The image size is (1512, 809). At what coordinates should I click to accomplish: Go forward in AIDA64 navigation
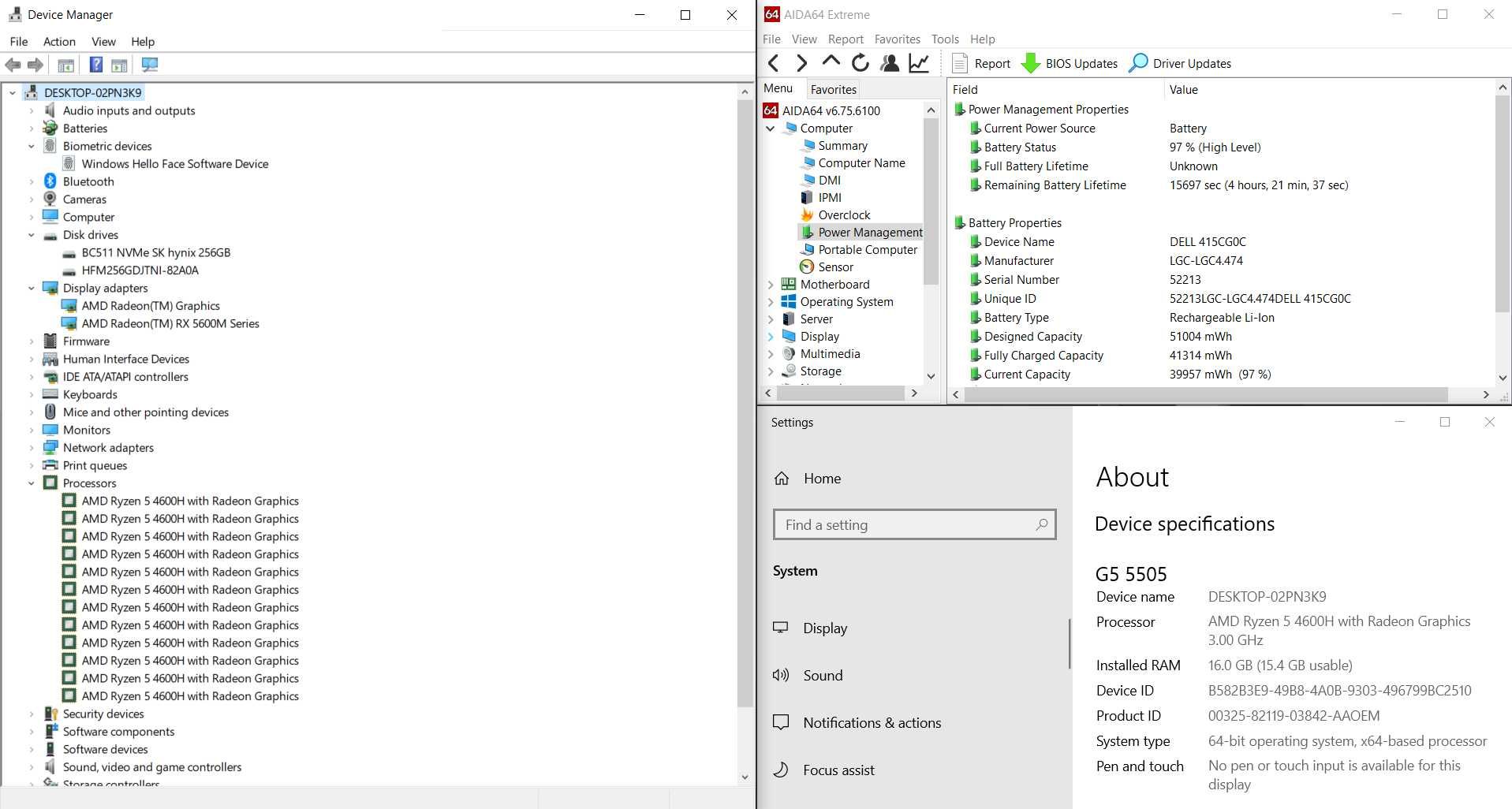[x=801, y=63]
